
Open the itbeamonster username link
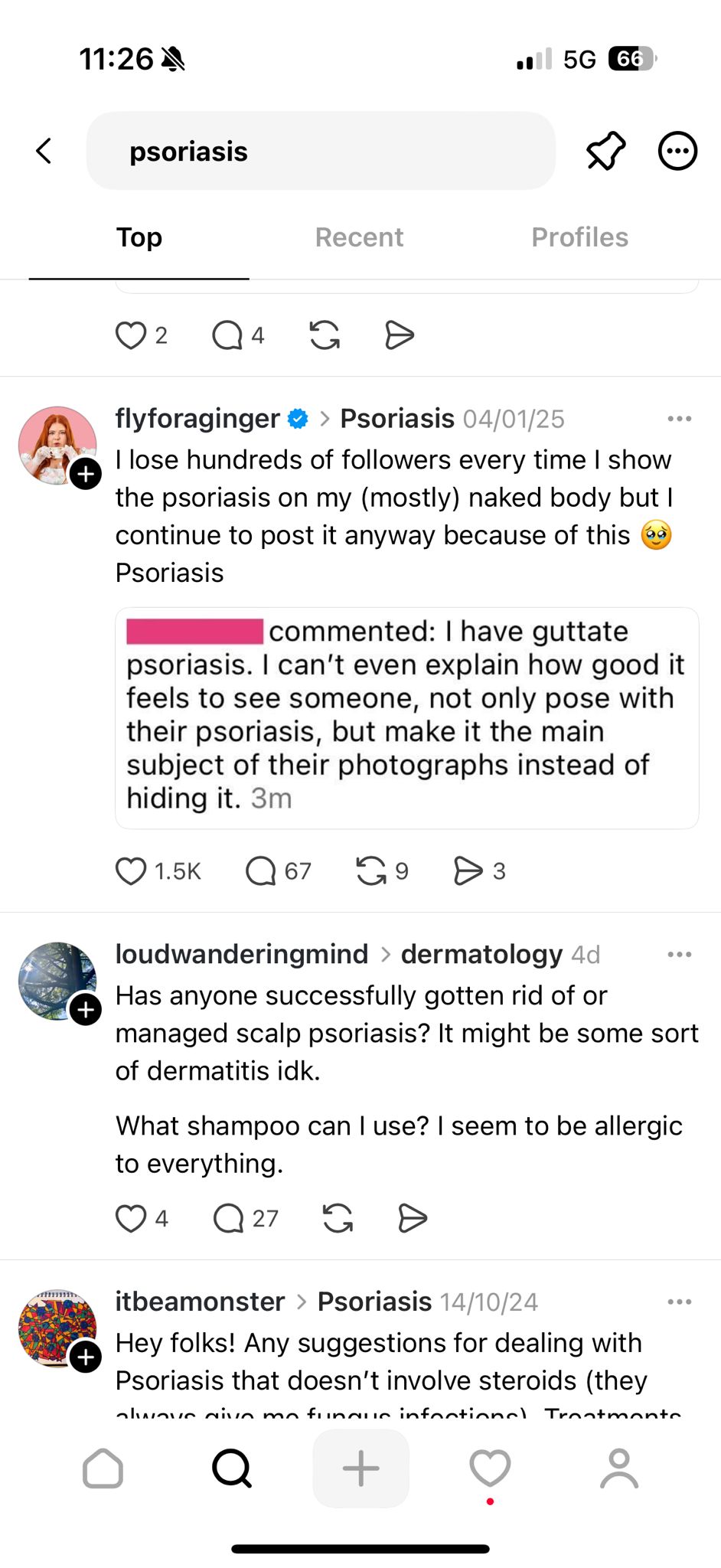click(x=200, y=1302)
